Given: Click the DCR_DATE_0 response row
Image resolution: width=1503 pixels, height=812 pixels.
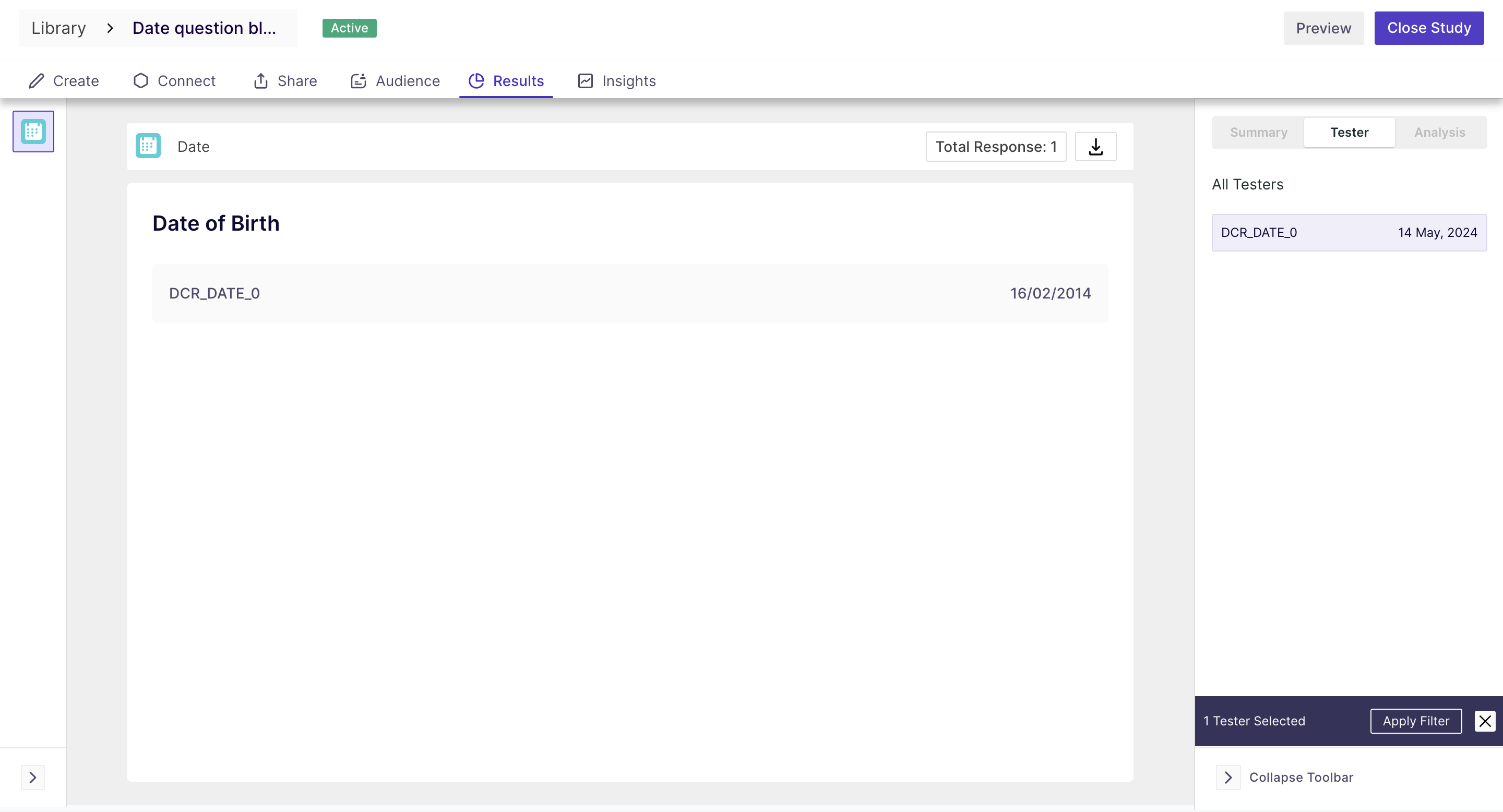Looking at the screenshot, I should coord(630,293).
